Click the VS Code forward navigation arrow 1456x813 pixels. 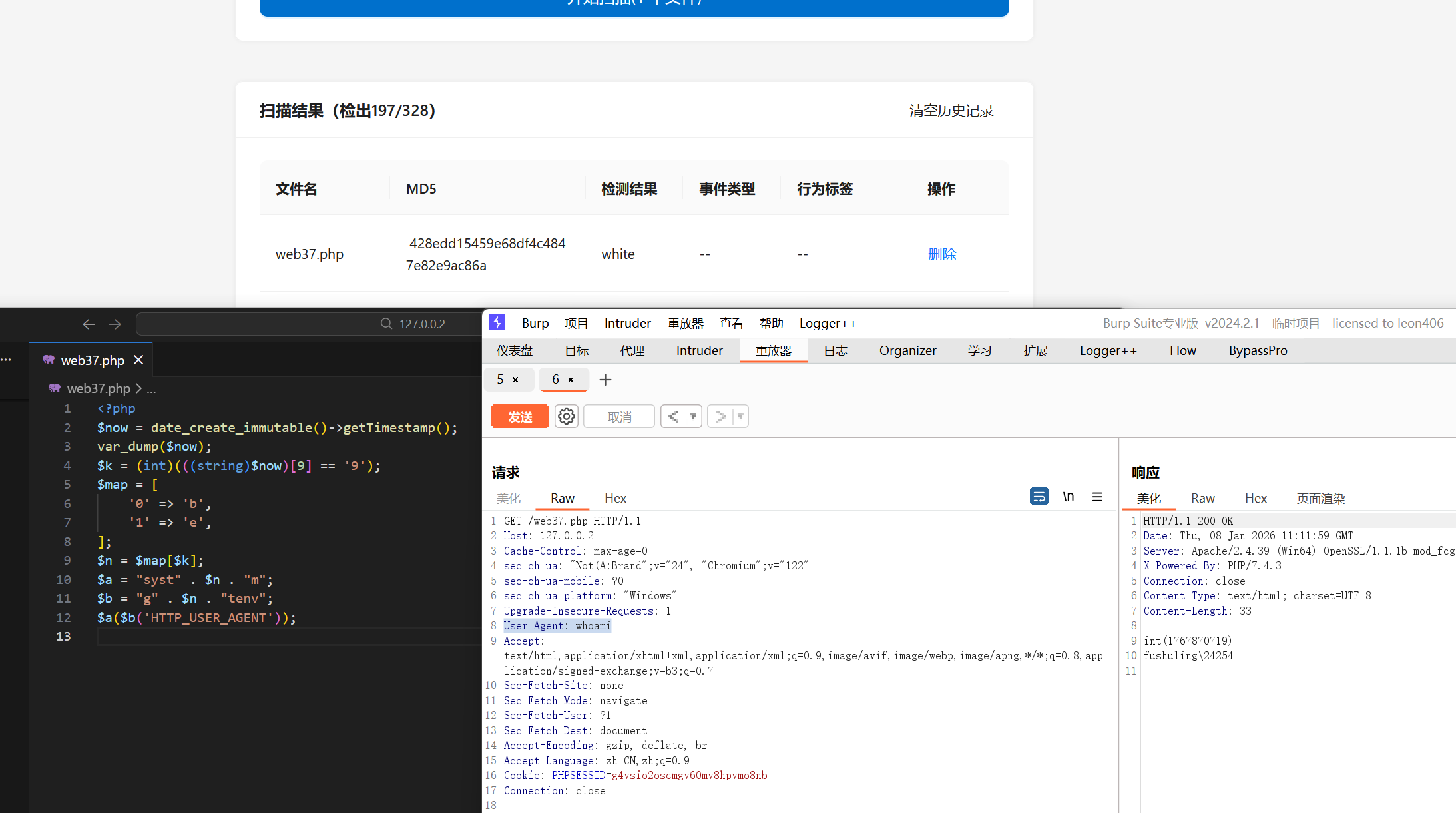tap(115, 324)
